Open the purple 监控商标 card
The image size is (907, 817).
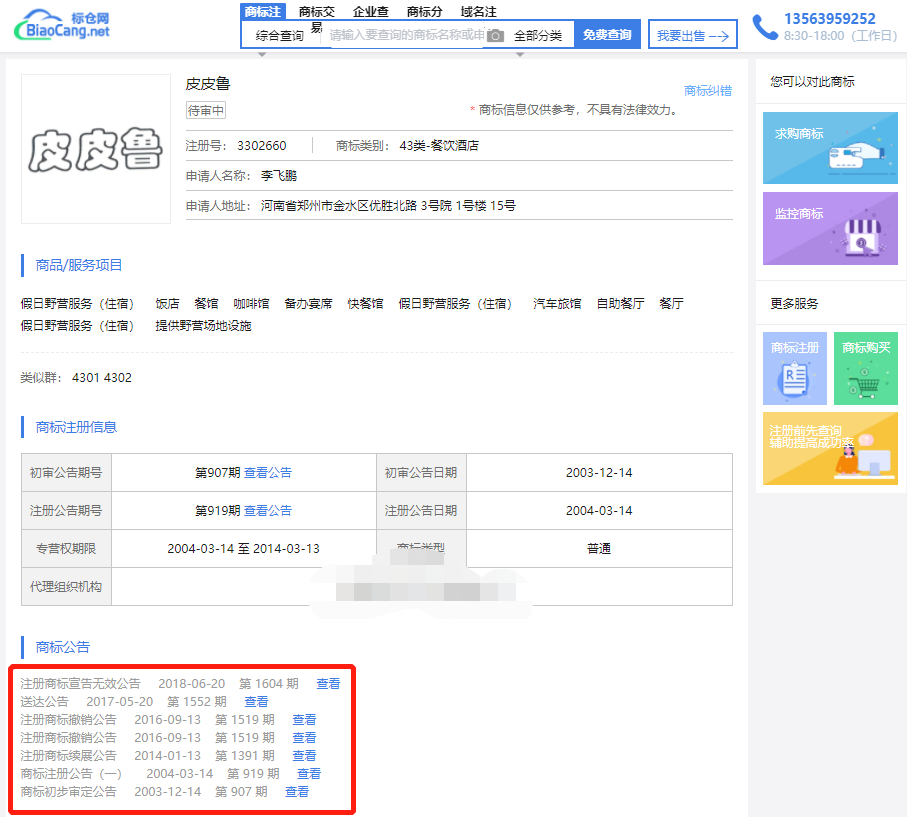coord(829,228)
